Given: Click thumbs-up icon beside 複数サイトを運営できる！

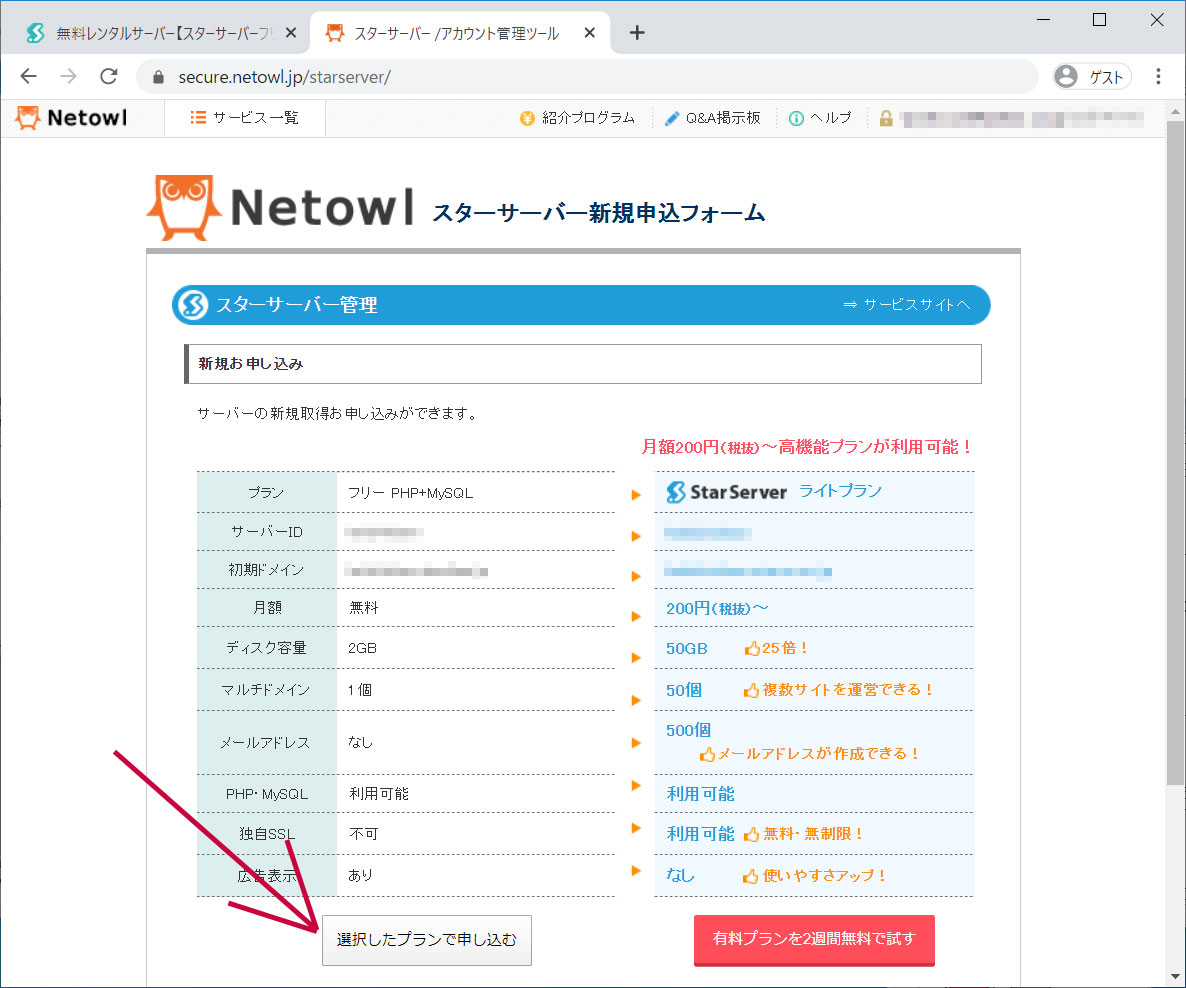Looking at the screenshot, I should tap(751, 690).
